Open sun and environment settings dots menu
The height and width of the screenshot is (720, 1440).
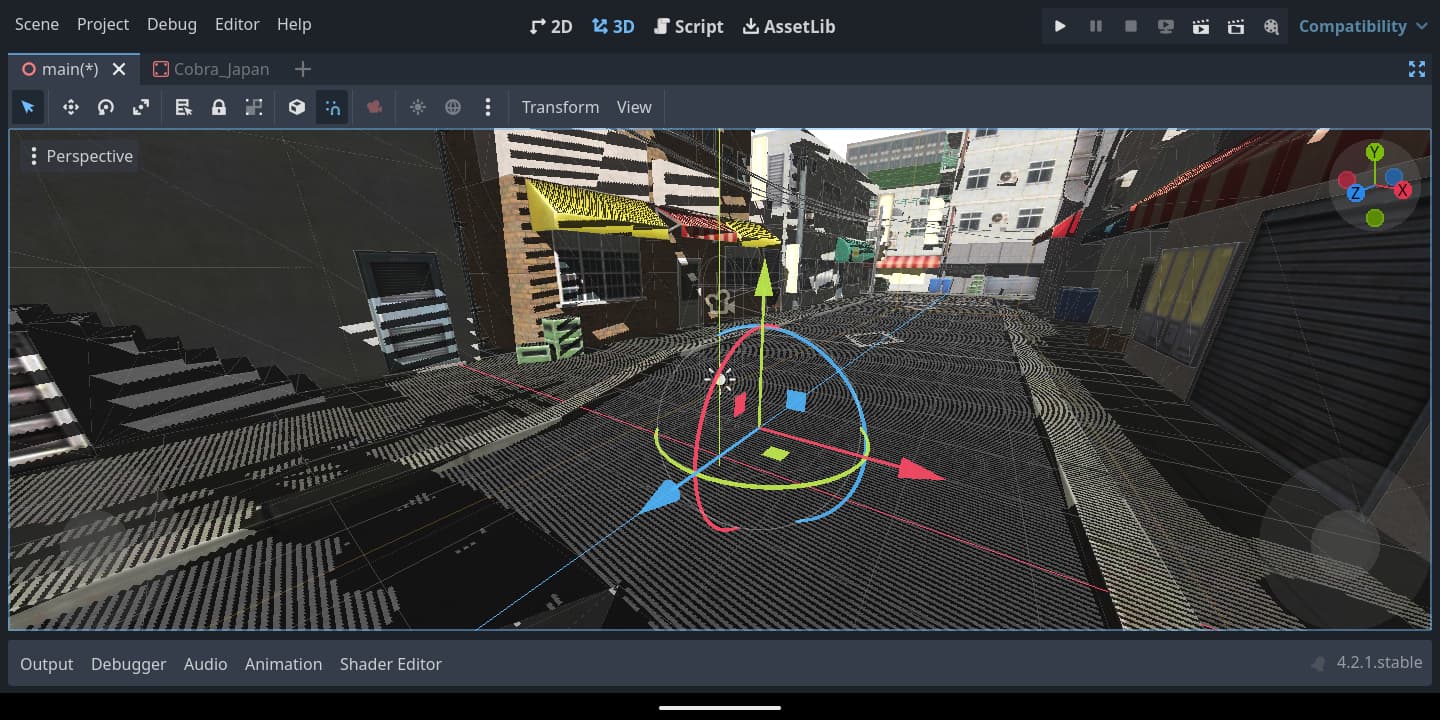[488, 107]
